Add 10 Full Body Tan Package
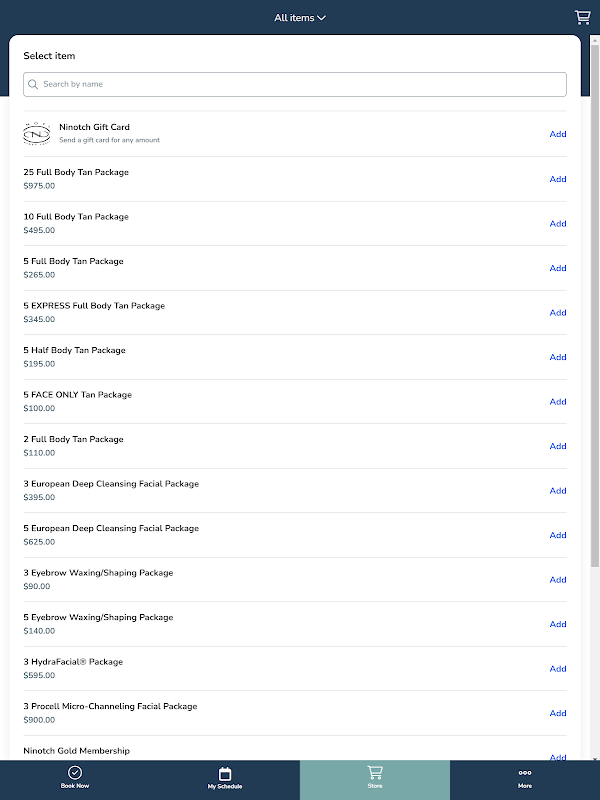This screenshot has height=800, width=600. click(558, 224)
